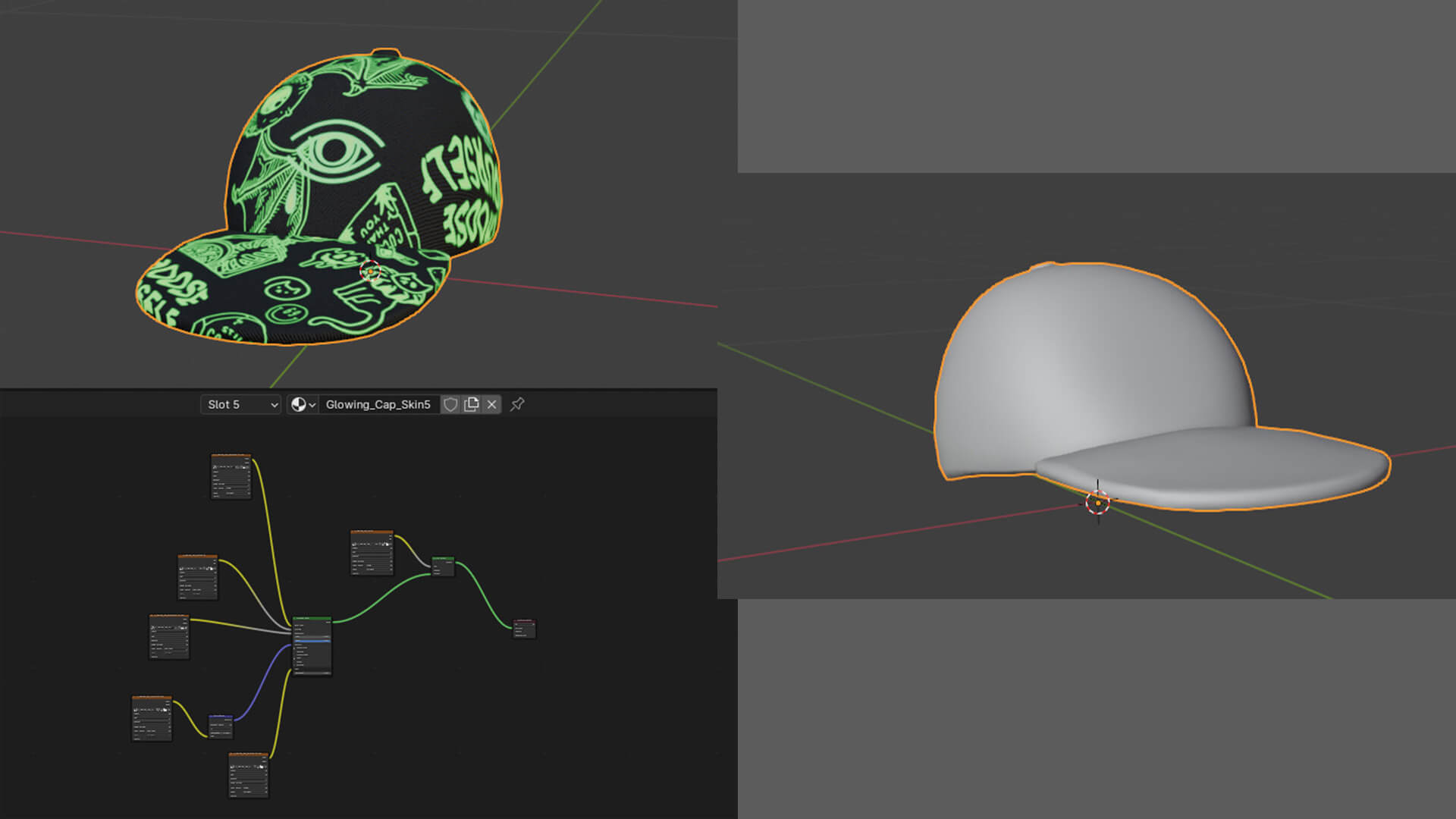Click the 3D cursor on the glowing cap

(x=370, y=271)
